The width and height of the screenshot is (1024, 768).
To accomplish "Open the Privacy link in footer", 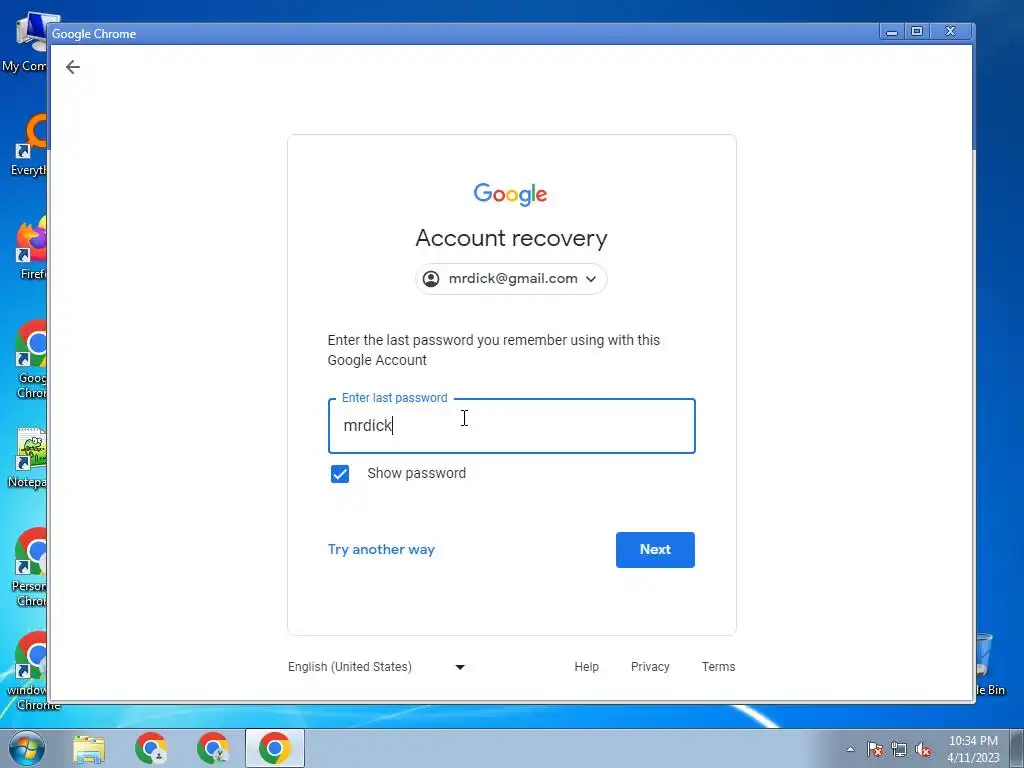I will coord(650,667).
